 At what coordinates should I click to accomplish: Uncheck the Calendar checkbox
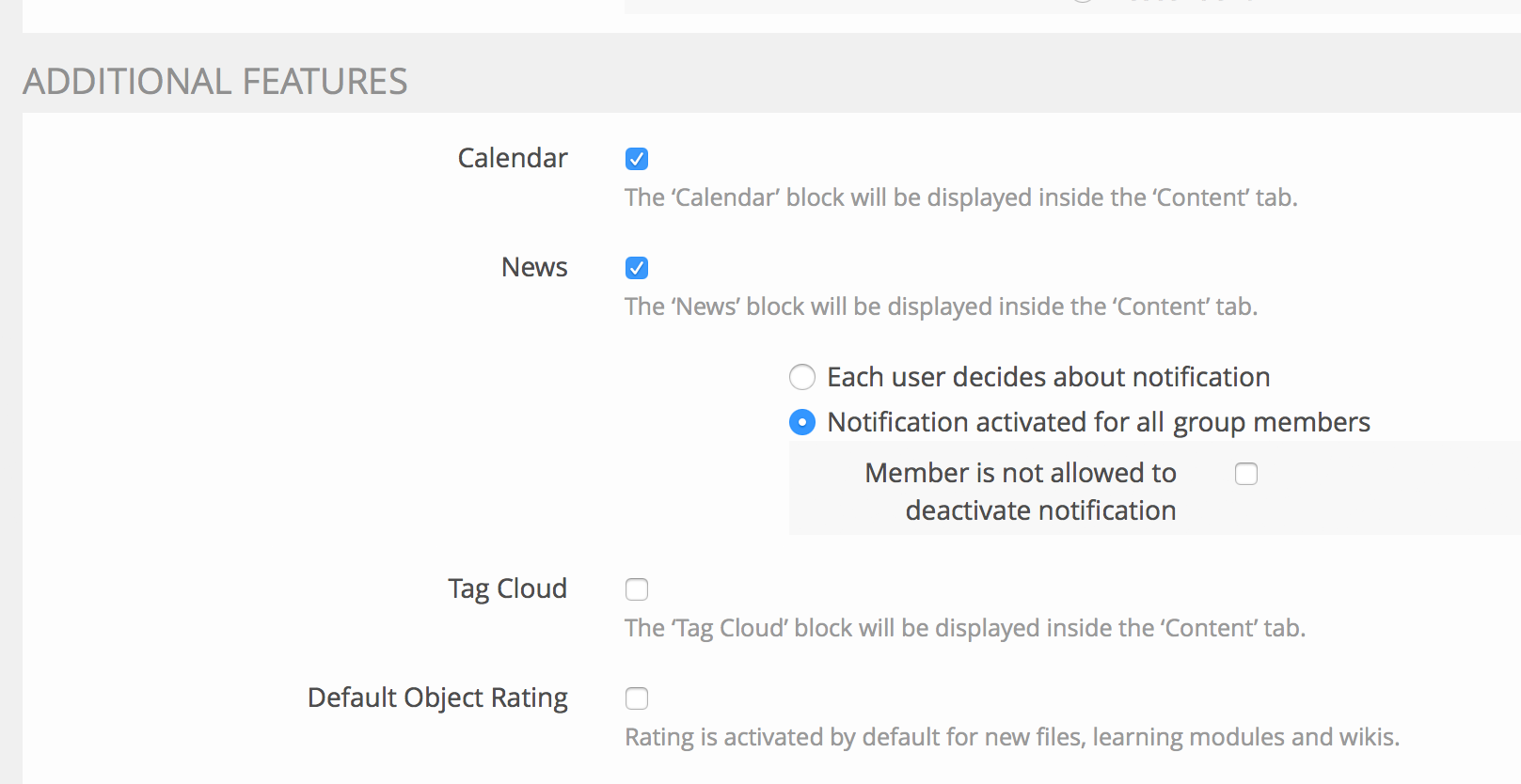(637, 159)
